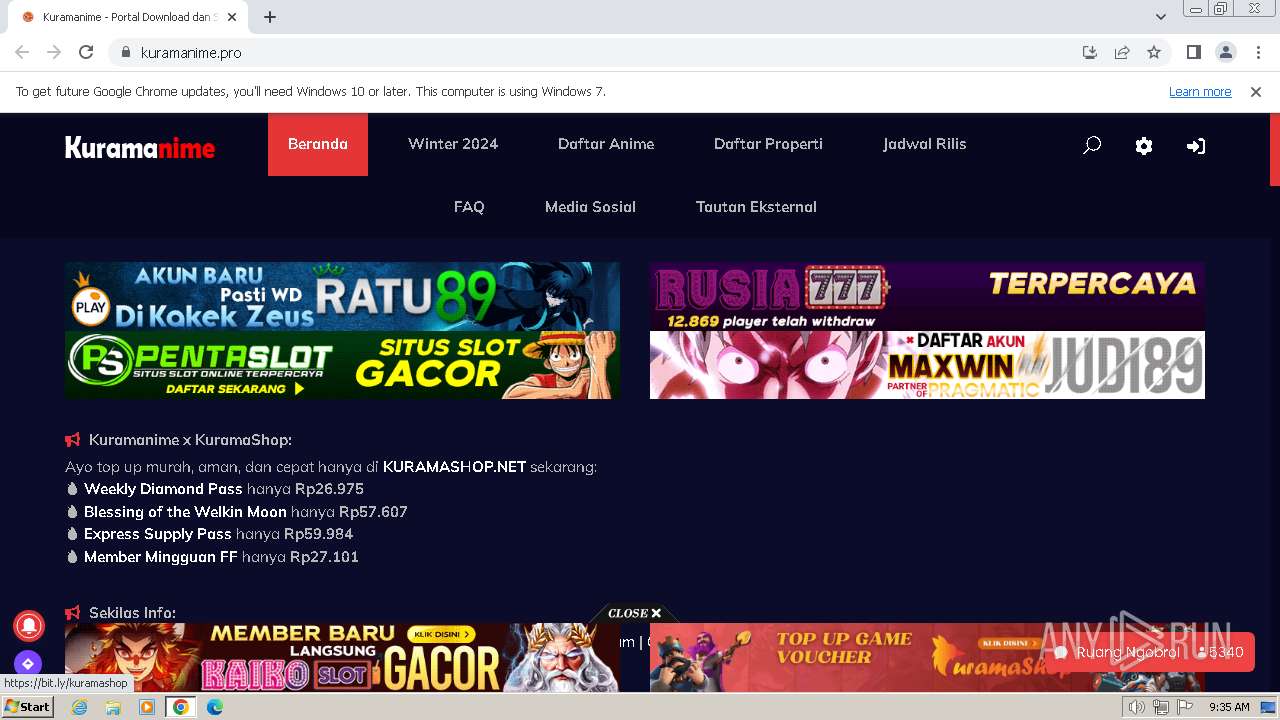1280x720 pixels.
Task: Open the Chrome profile avatar
Action: (x=1226, y=52)
